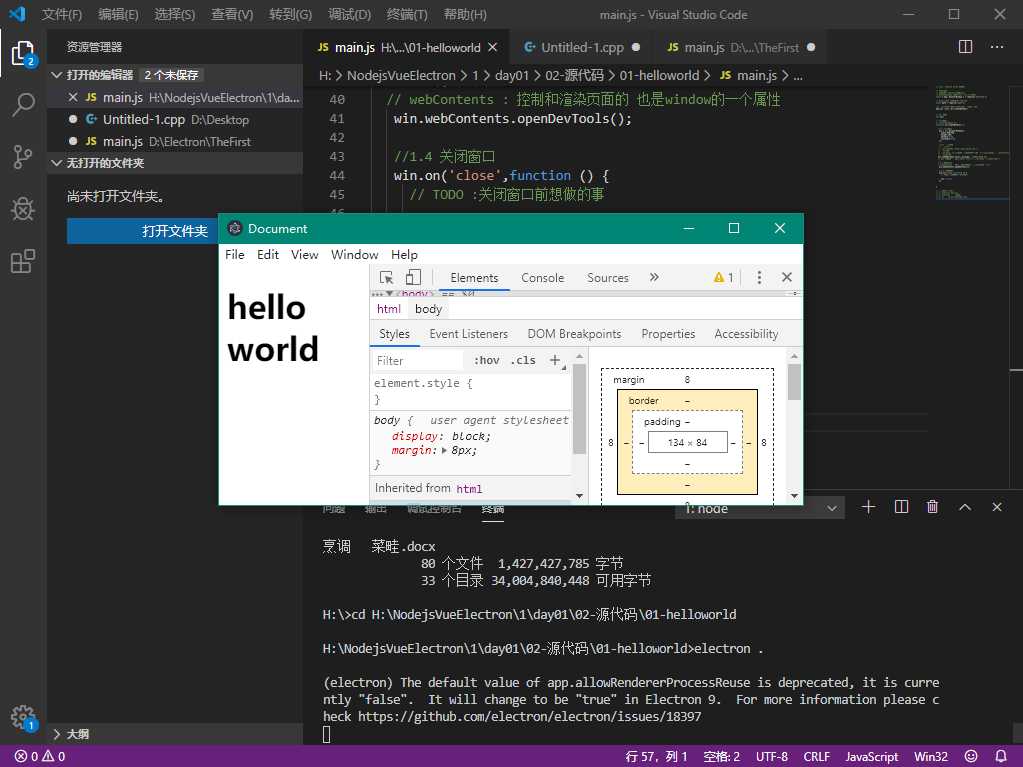Click the 01-helloworld breadcrumb segment
1023x767 pixels.
click(x=659, y=76)
